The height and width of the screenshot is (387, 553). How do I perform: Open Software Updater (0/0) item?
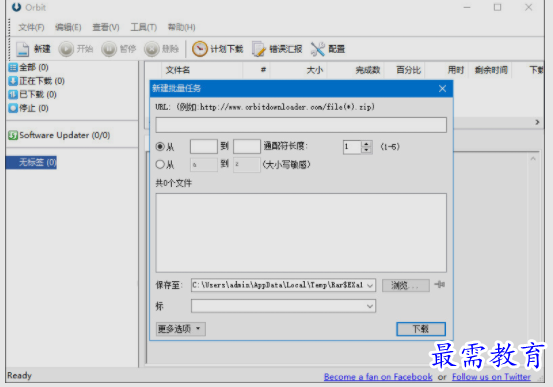(x=59, y=135)
